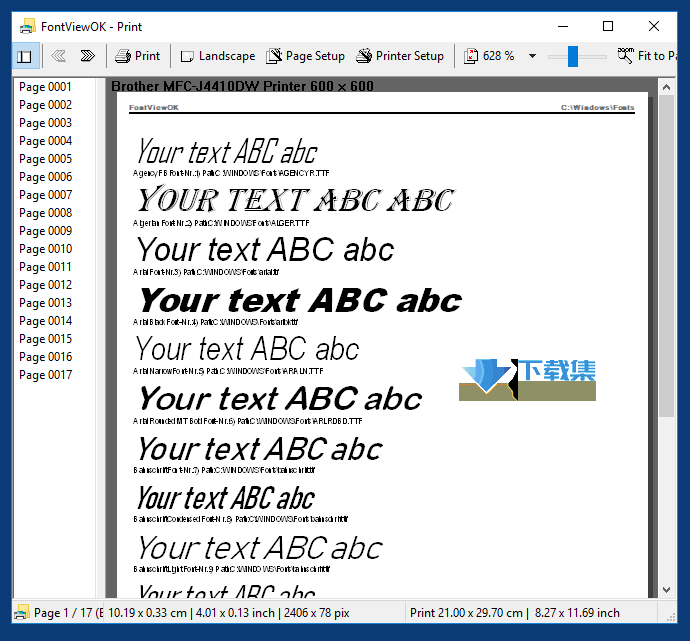The image size is (690, 641).
Task: Select Page 0011 in list
Action: click(45, 267)
